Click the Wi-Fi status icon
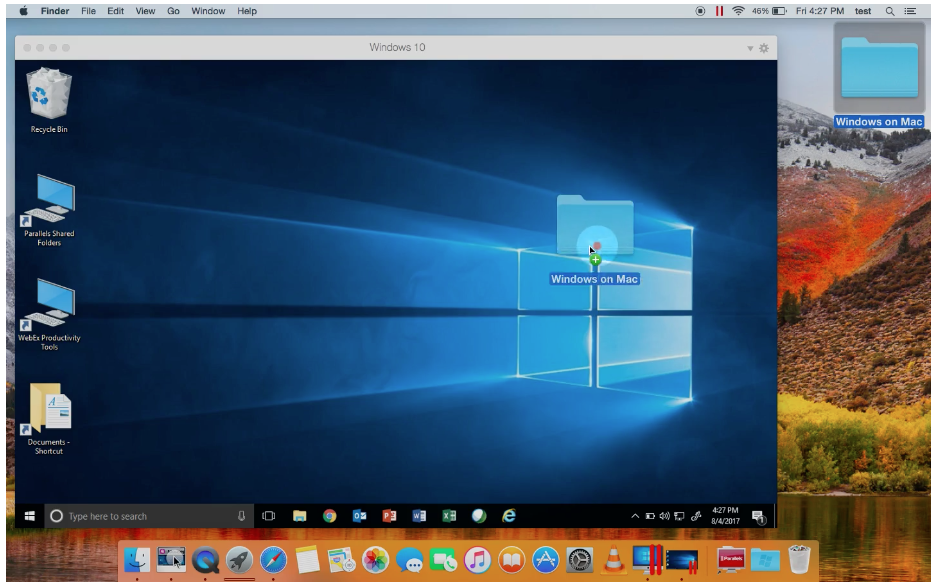941x588 pixels. (738, 11)
